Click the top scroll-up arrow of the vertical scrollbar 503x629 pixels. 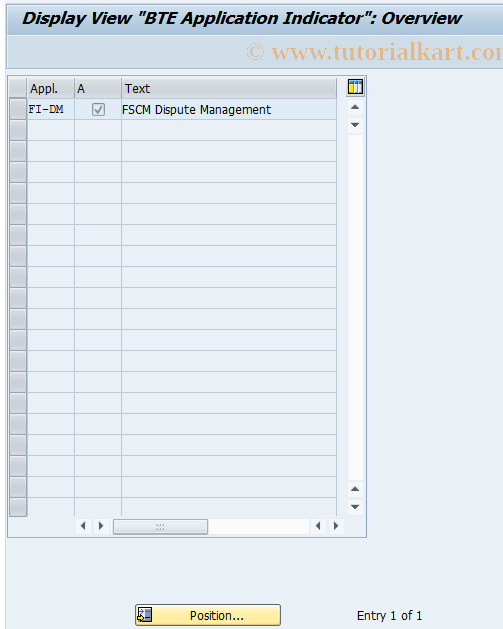coord(355,107)
